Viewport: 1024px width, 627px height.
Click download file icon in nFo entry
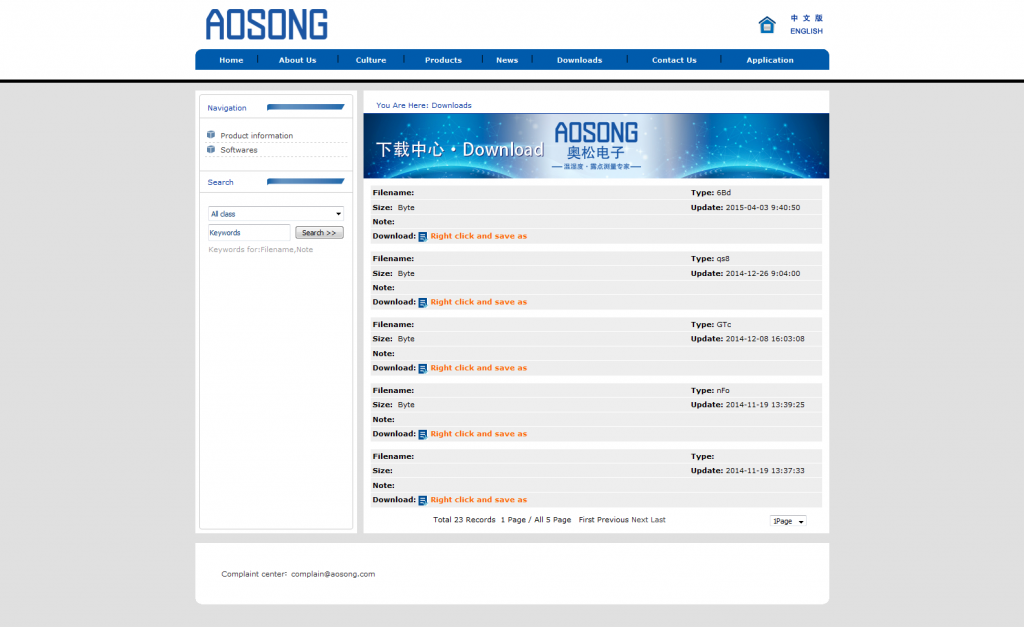click(x=423, y=434)
